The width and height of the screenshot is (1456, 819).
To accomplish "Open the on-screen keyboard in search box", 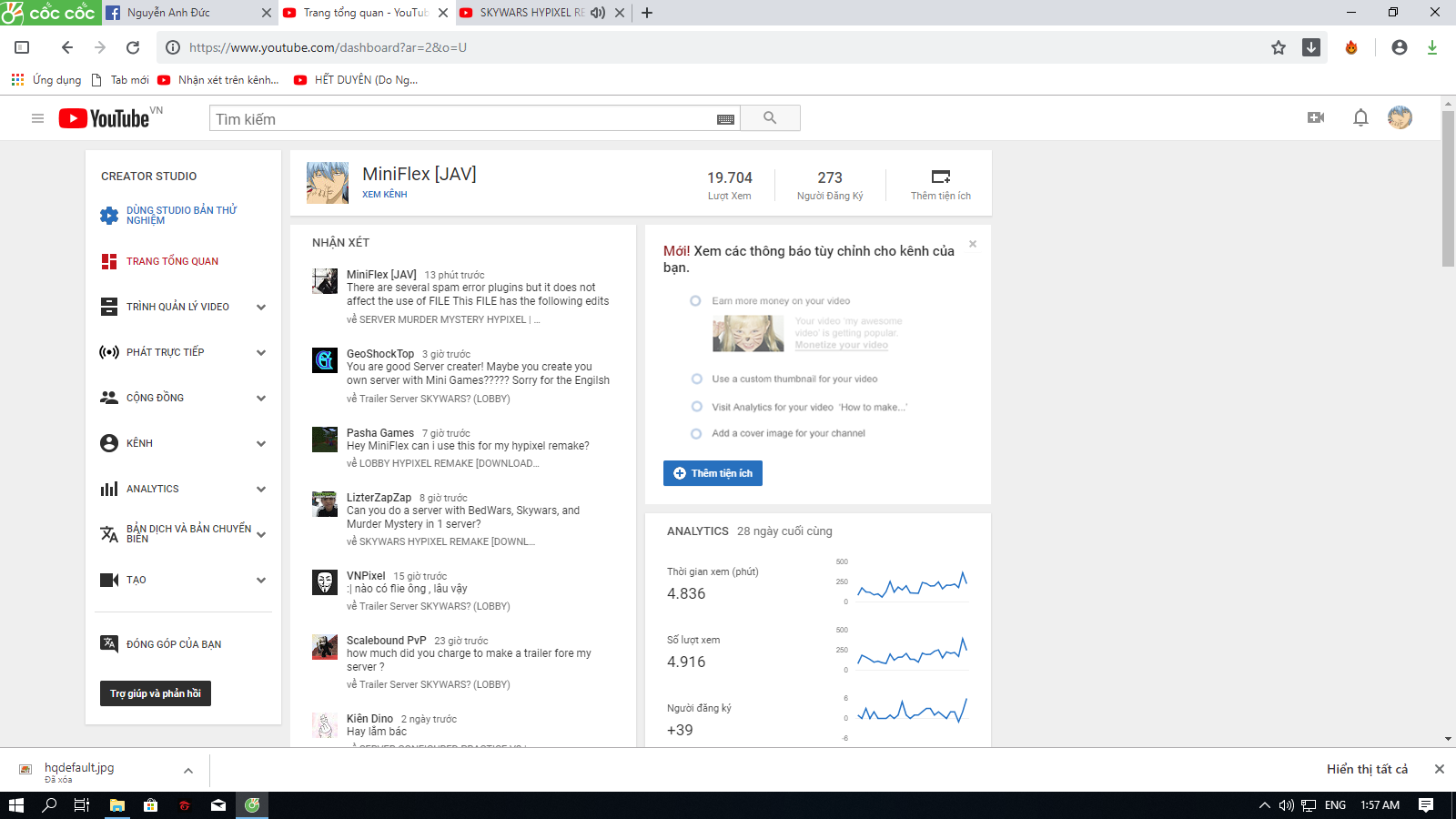I will pyautogui.click(x=725, y=119).
